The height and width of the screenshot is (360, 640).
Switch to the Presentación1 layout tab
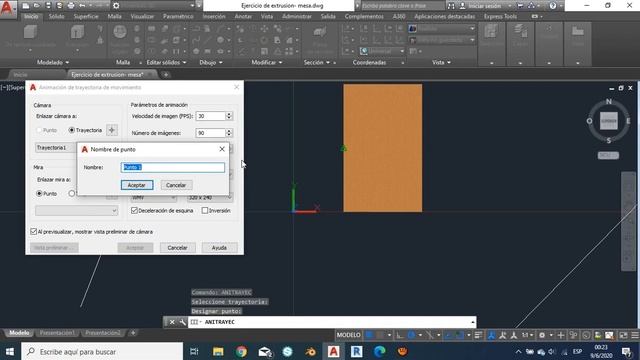click(x=57, y=333)
